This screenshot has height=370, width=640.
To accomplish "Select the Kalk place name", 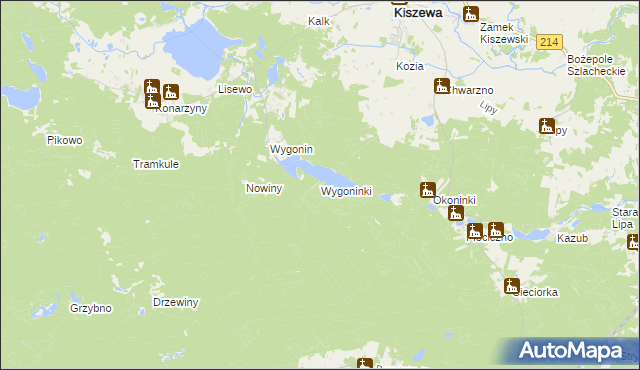I will [x=319, y=21].
